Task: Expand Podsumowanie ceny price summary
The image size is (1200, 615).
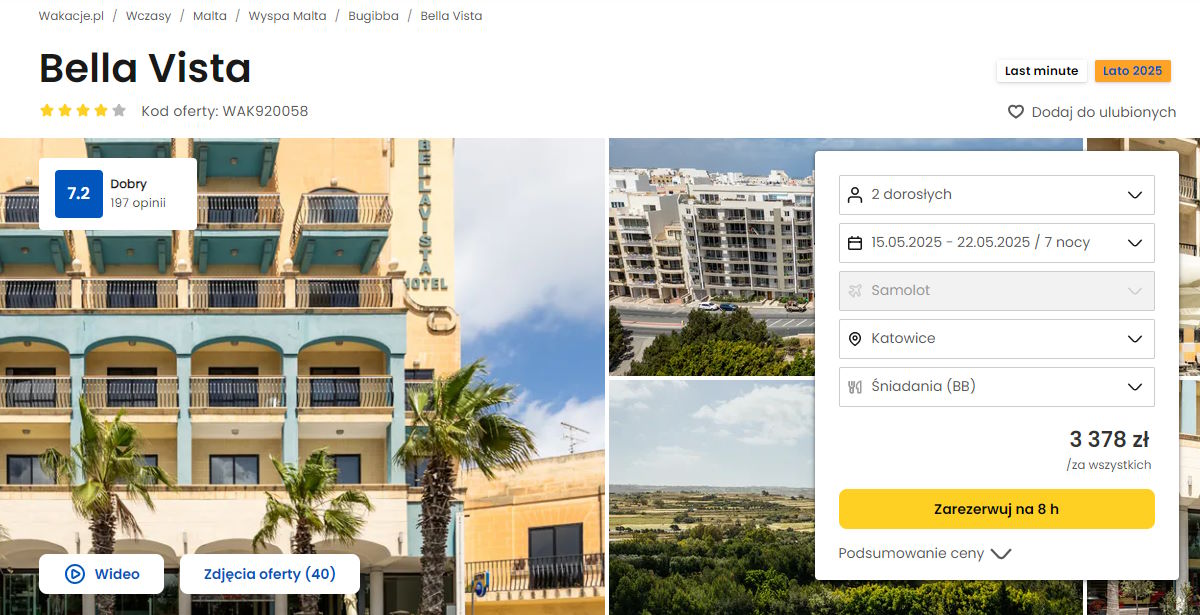Action: pos(925,553)
